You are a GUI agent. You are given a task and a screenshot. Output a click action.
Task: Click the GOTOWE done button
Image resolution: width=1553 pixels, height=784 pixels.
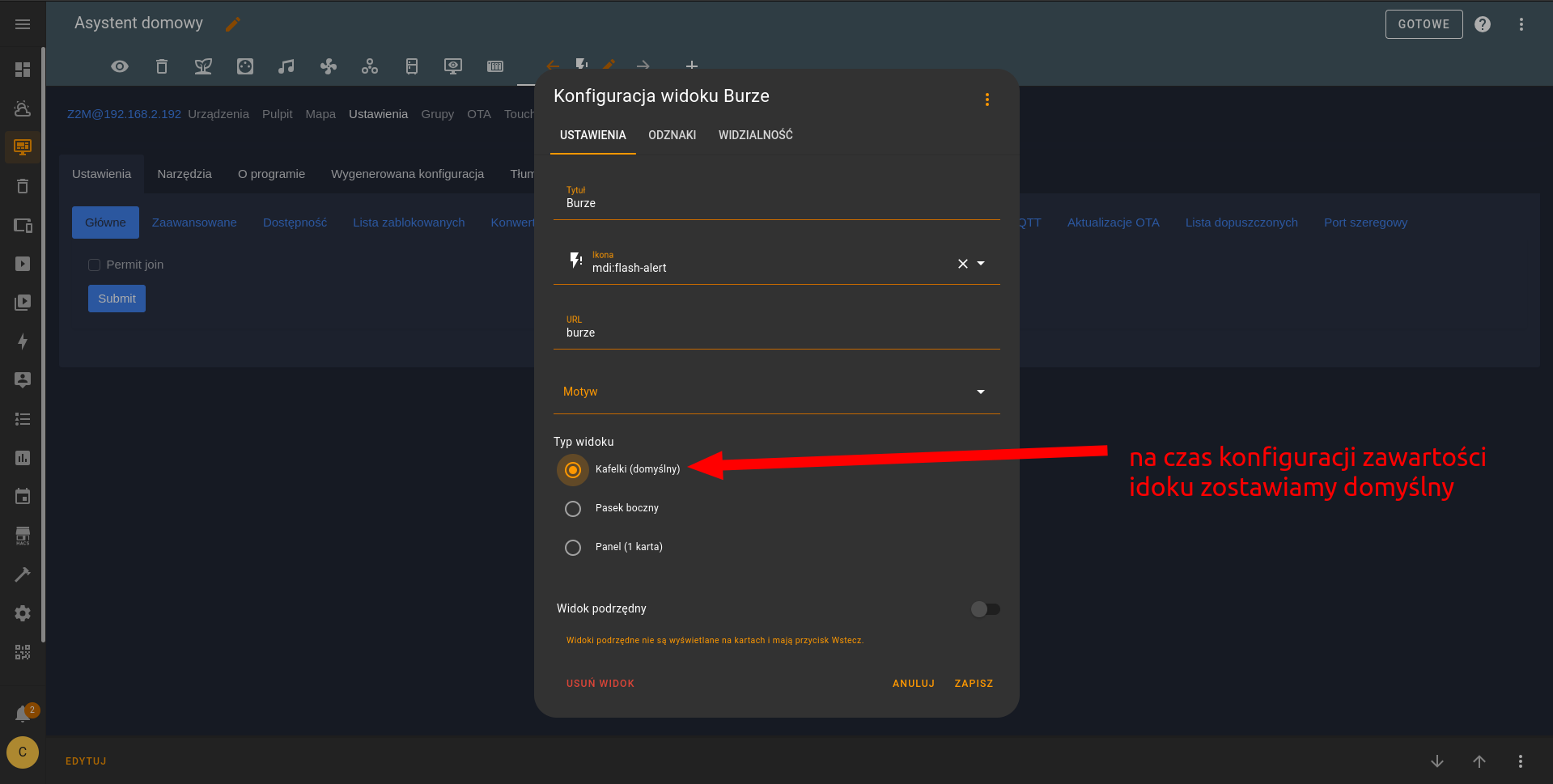click(x=1424, y=24)
